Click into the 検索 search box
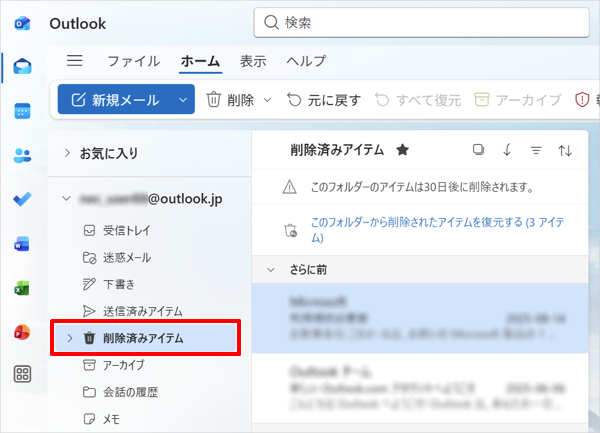Viewport: 600px width, 433px height. tap(421, 23)
